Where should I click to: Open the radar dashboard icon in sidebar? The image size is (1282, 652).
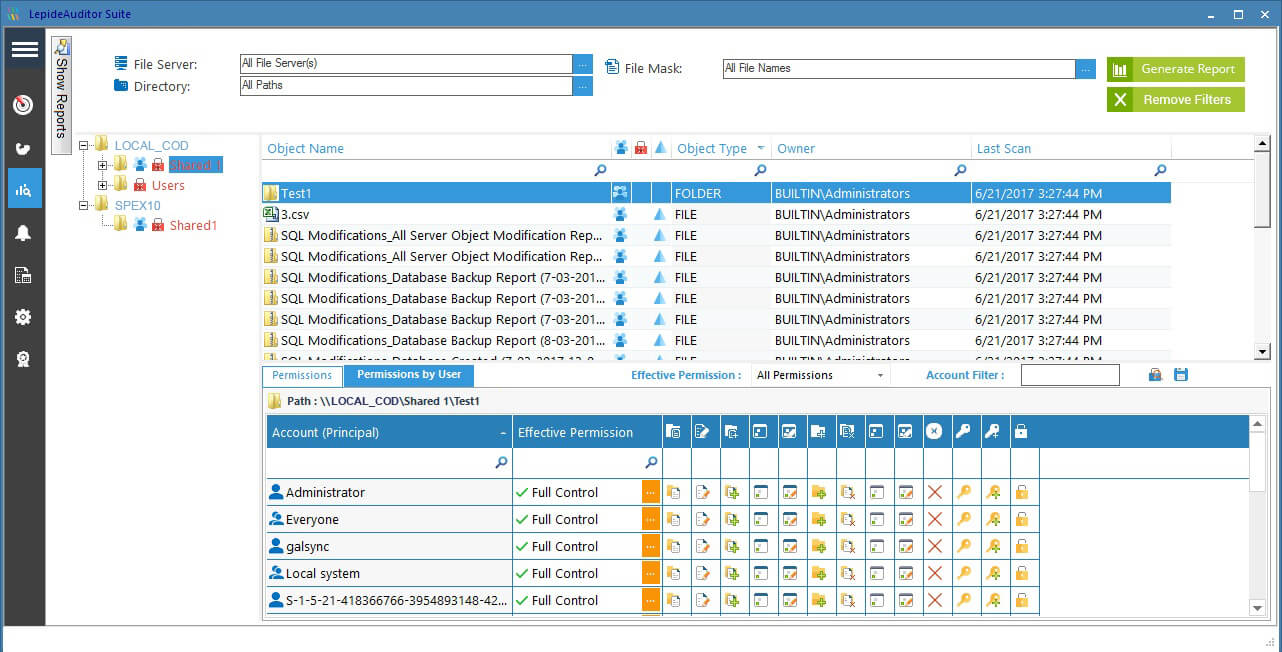pos(24,105)
